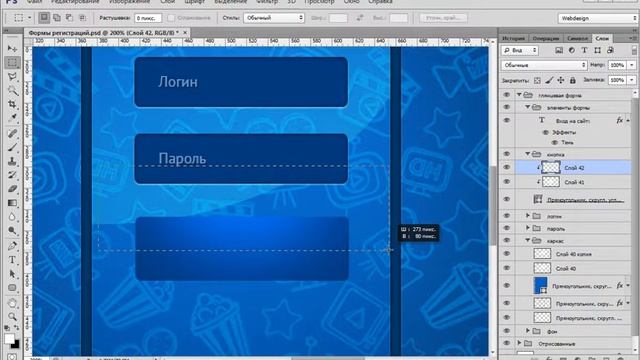Expand the Отрисованные group
Screen dimensions: 640x360
[519, 343]
